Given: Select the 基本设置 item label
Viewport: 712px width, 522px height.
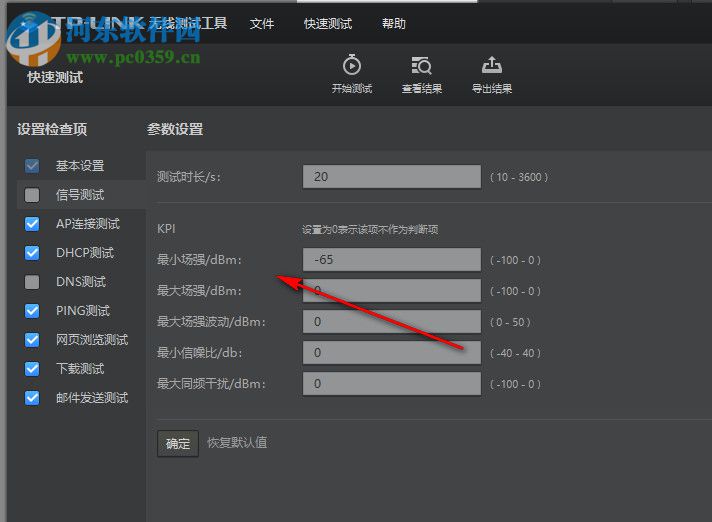Looking at the screenshot, I should [x=80, y=166].
